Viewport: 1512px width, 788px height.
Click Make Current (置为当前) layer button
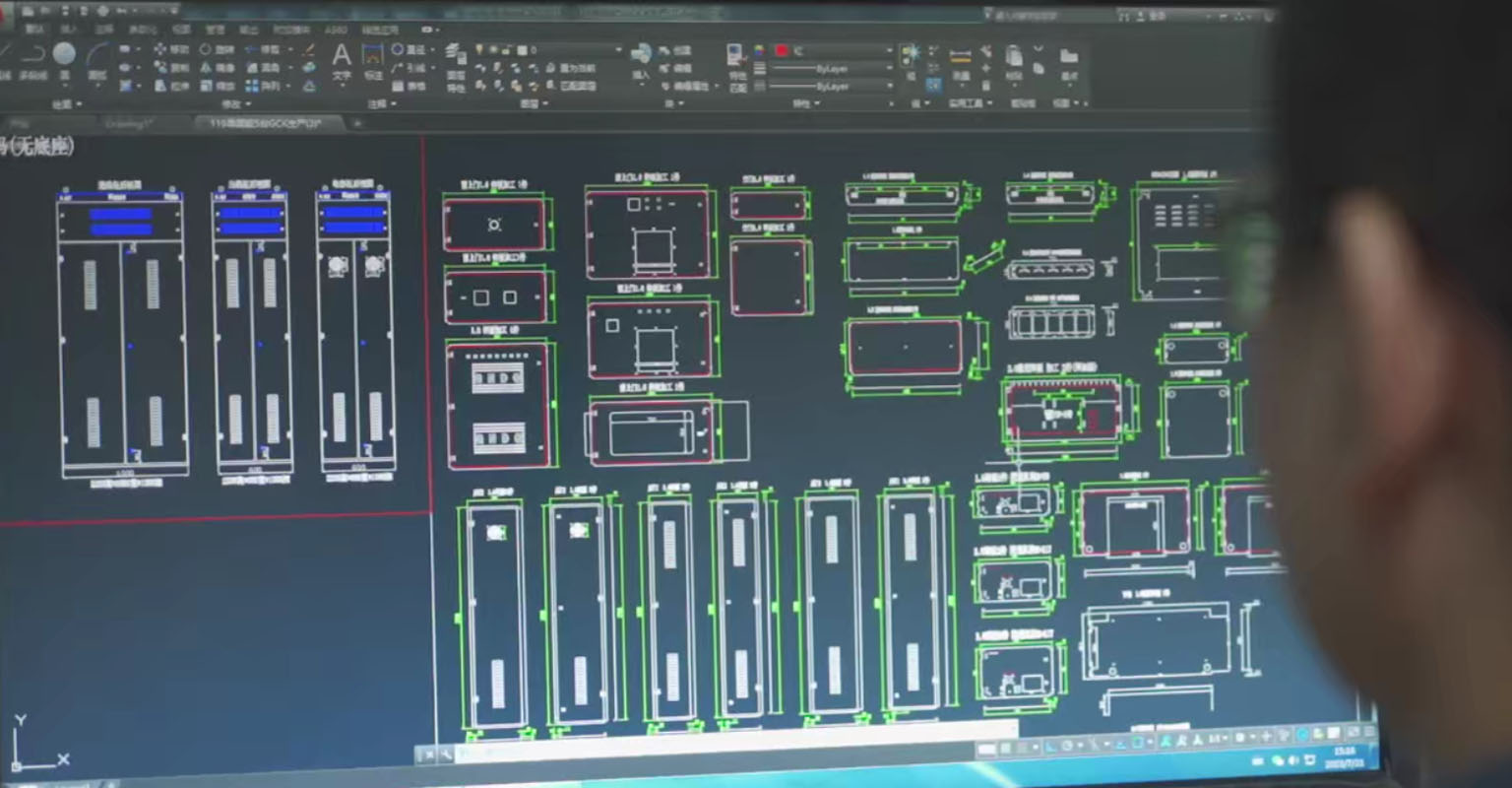pos(571,67)
